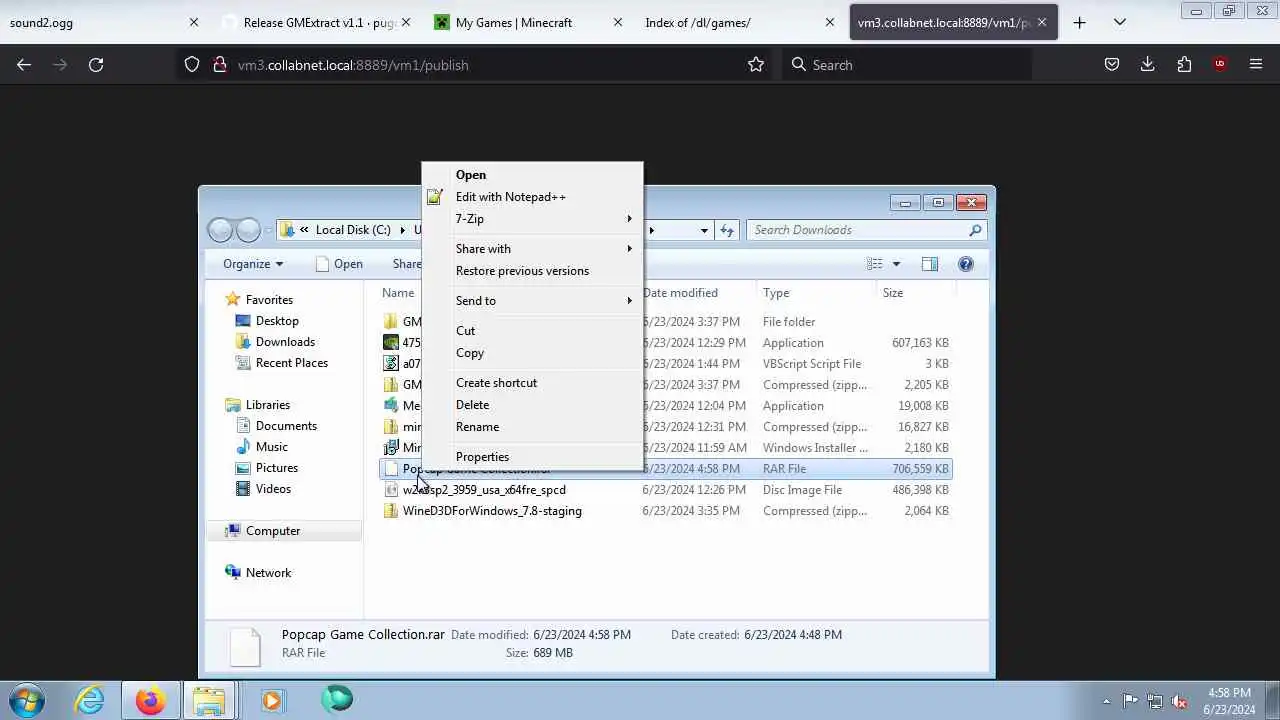This screenshot has height=720, width=1280.
Task: Open the media player taskbar icon
Action: pos(271,700)
